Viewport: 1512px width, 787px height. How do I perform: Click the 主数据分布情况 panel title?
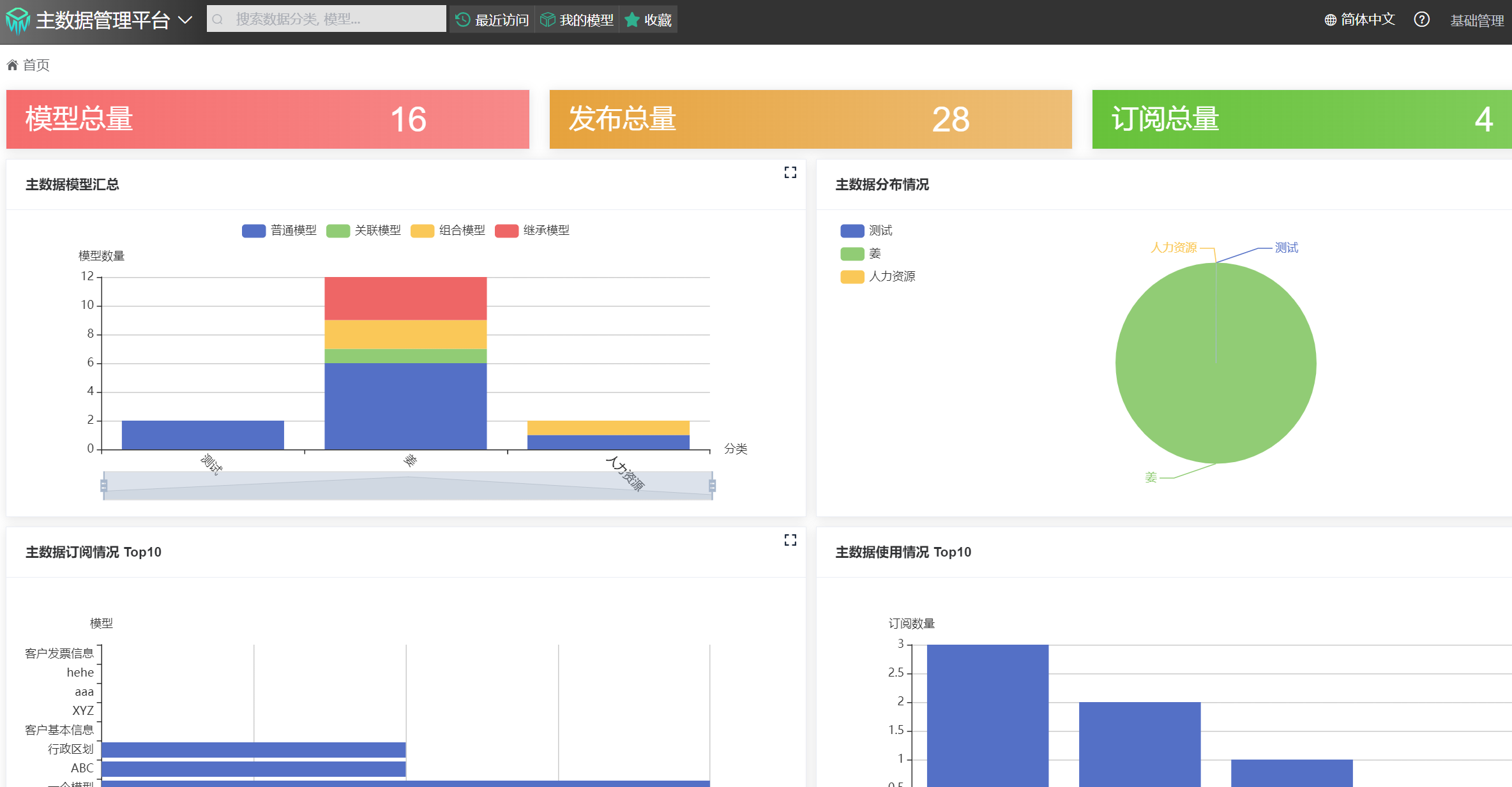pyautogui.click(x=882, y=184)
